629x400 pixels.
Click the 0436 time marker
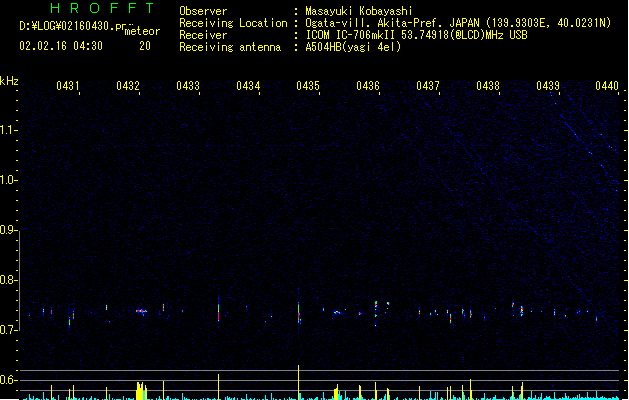click(368, 86)
